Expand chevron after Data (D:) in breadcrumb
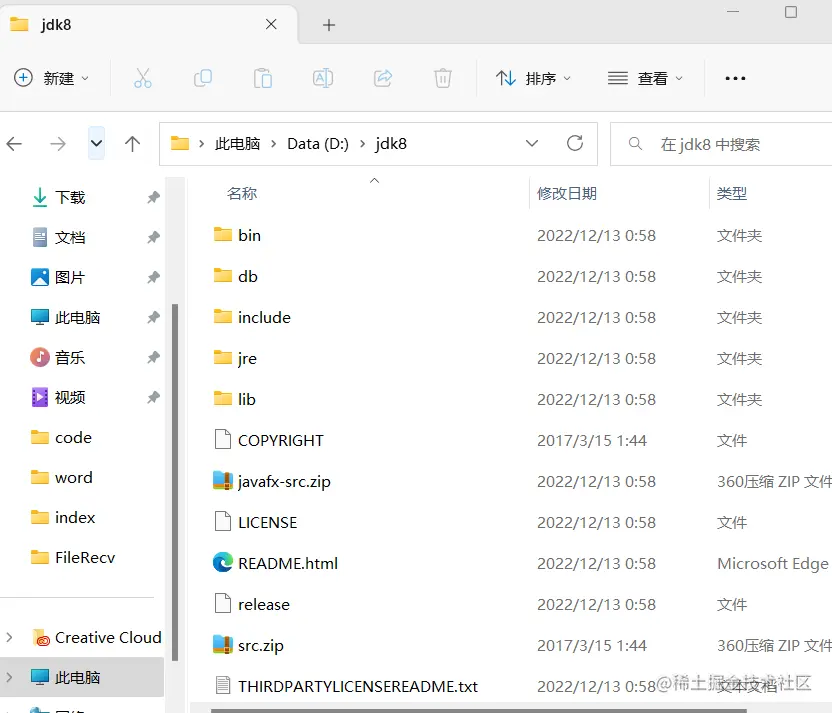Image resolution: width=832 pixels, height=713 pixels. pos(362,144)
